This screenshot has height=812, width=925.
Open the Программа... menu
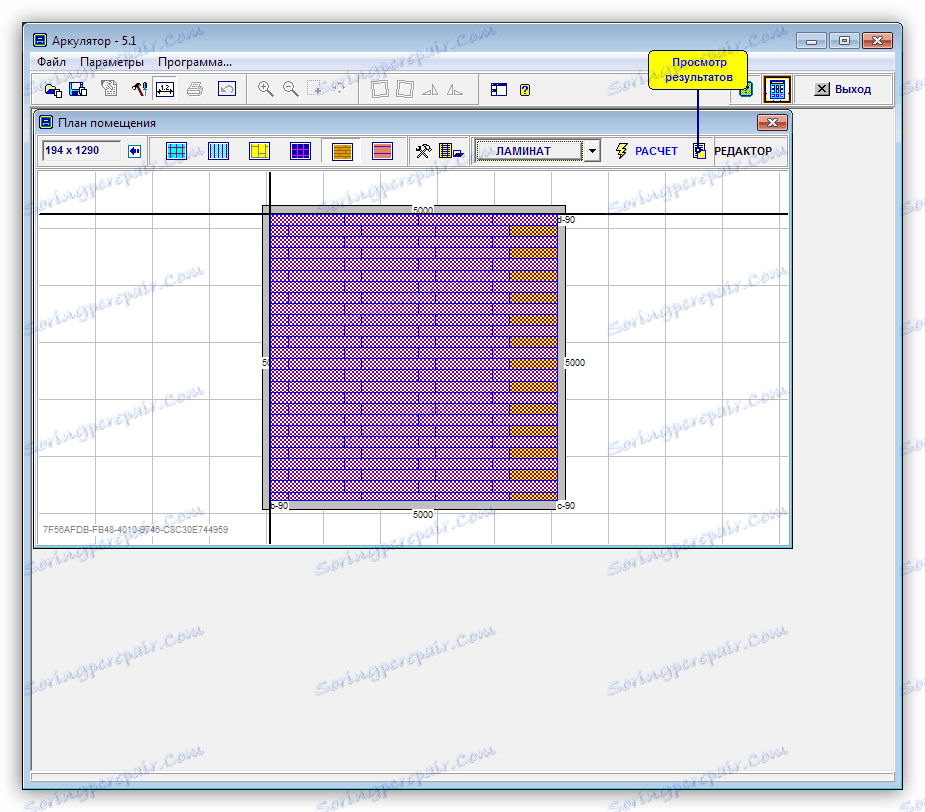coord(195,62)
